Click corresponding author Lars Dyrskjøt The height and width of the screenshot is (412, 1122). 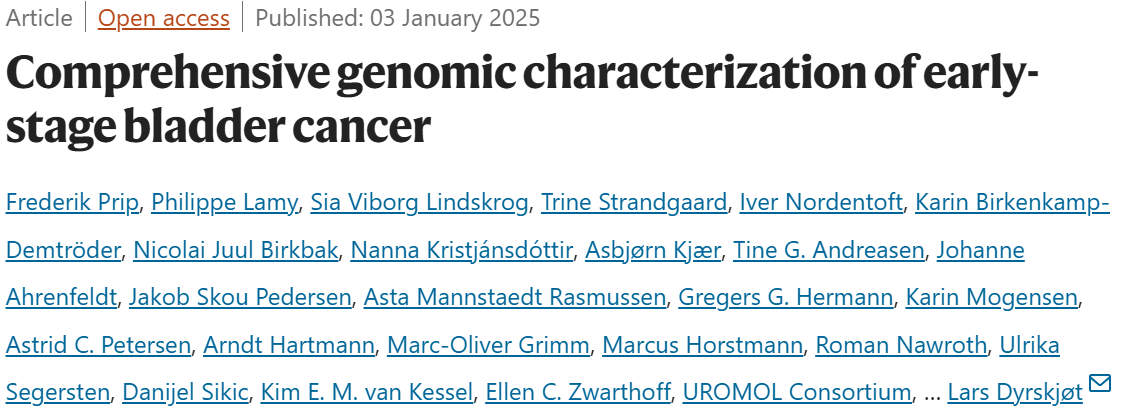[x=1015, y=392]
